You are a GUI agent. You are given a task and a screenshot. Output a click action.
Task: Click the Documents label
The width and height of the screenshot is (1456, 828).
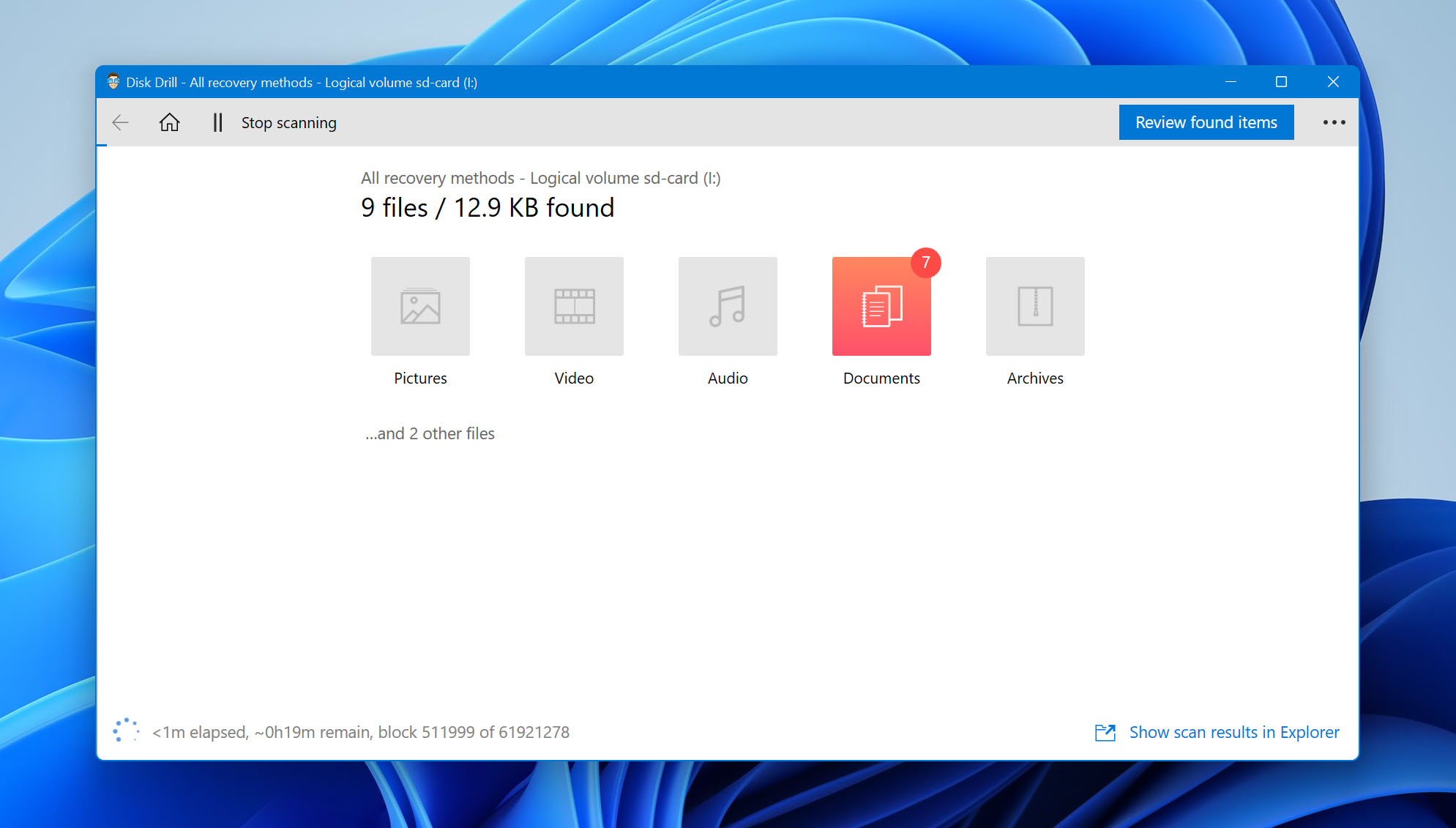[881, 378]
